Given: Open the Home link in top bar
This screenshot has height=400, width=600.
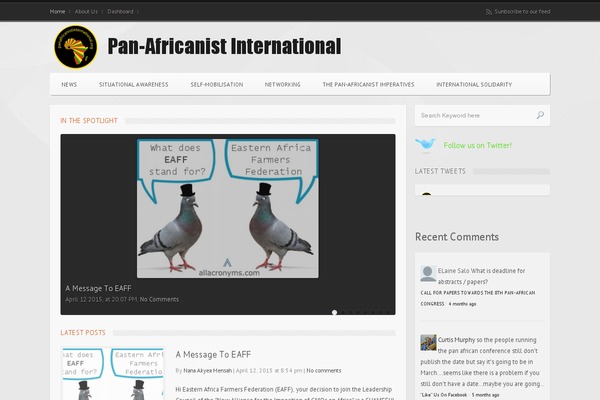Looking at the screenshot, I should tap(57, 11).
